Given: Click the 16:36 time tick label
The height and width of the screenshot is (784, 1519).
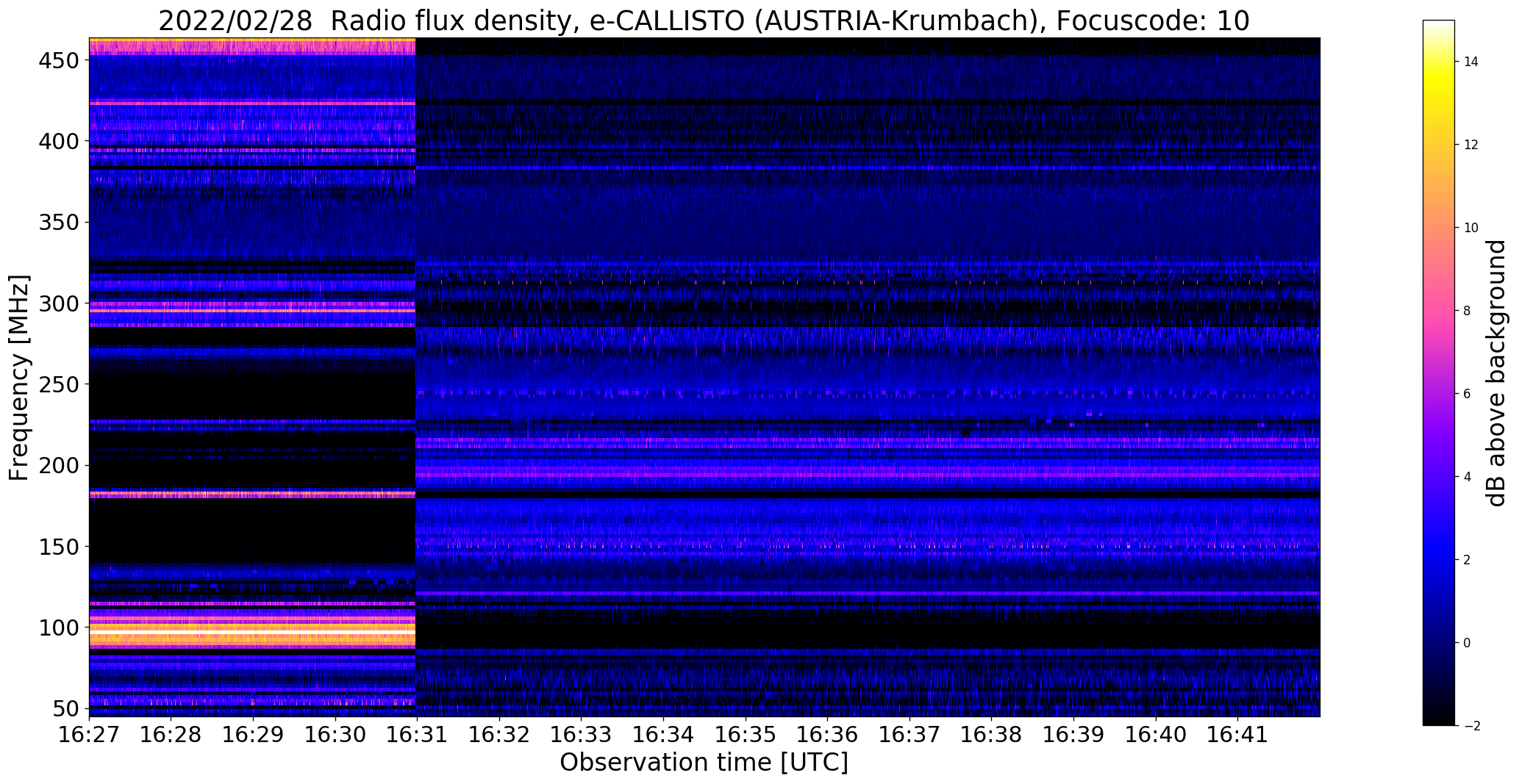Looking at the screenshot, I should coord(828,734).
